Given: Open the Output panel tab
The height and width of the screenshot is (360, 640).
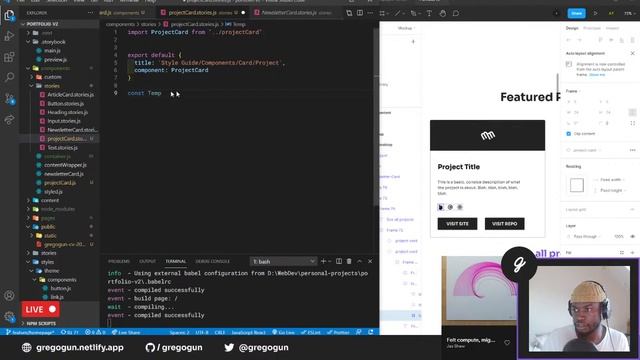Looking at the screenshot, I should pos(147,261).
